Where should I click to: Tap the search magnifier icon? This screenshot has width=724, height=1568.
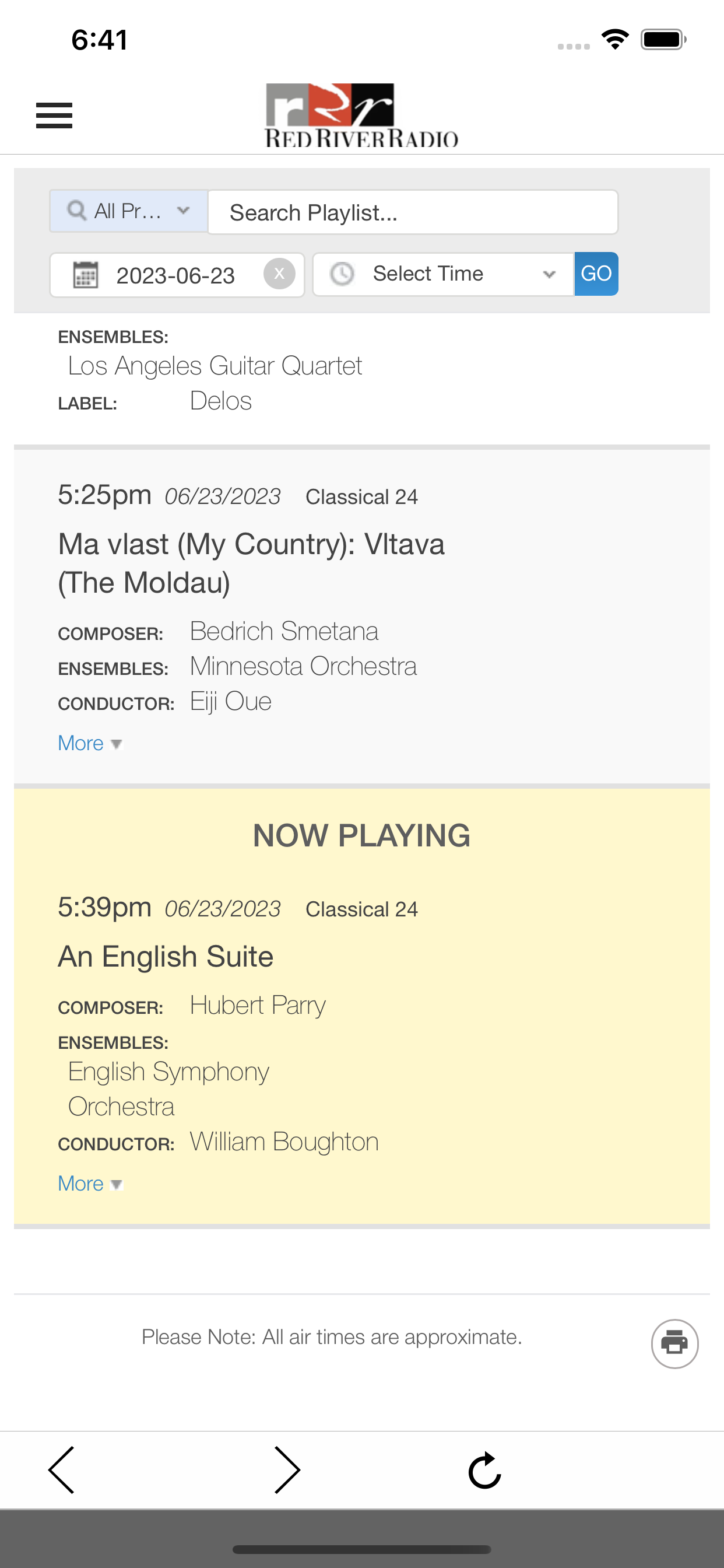77,211
